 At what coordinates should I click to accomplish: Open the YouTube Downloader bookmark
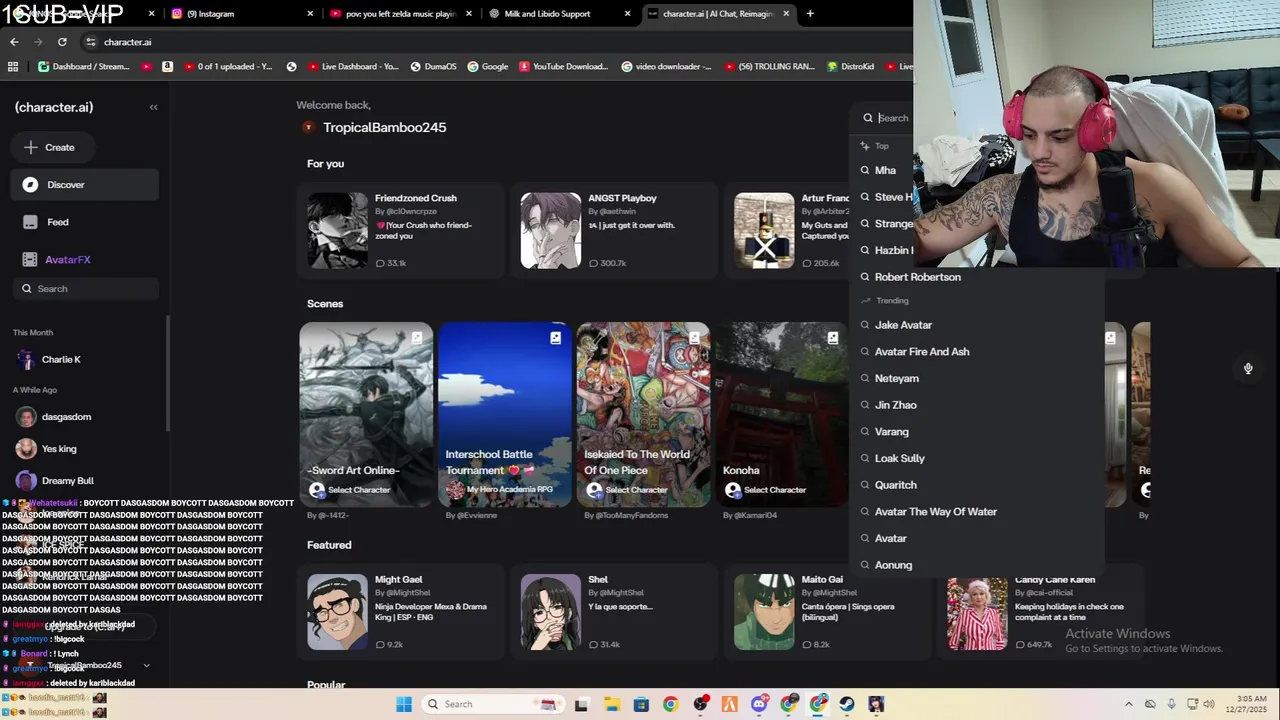coord(562,67)
